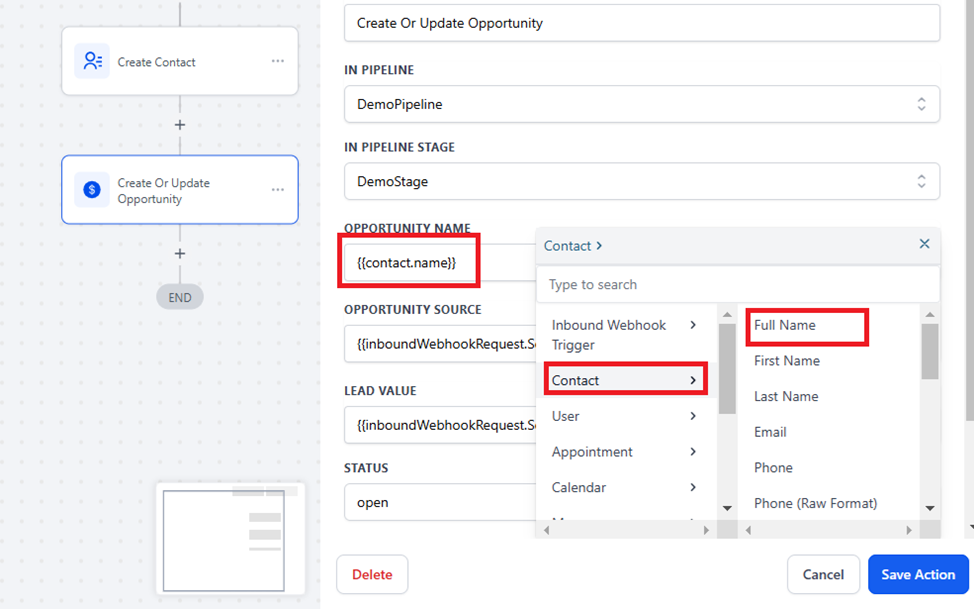Click the Contact breadcrumb in picker header
974x609 pixels.
click(568, 245)
